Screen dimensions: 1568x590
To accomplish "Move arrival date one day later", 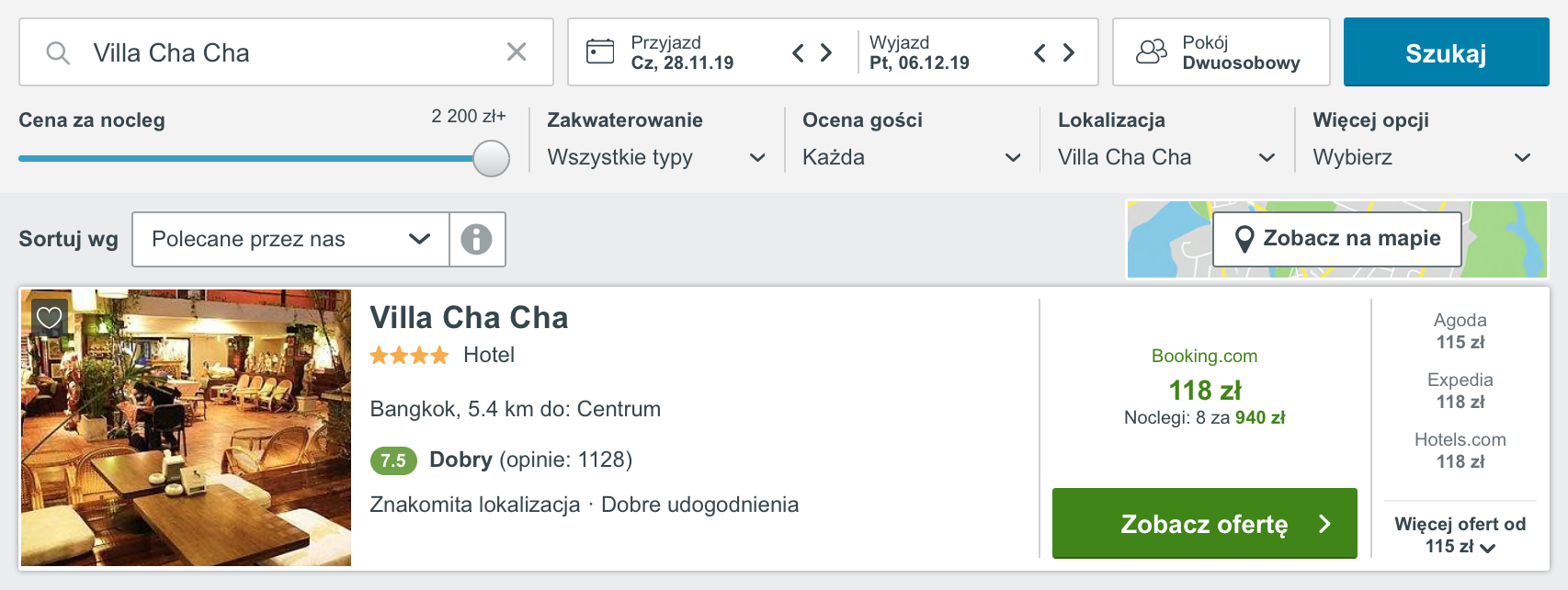I will [x=826, y=52].
